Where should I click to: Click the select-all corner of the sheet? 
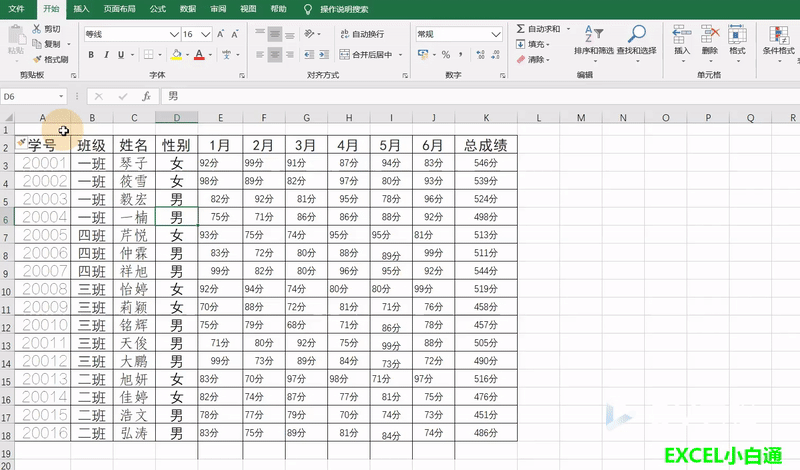(7, 117)
